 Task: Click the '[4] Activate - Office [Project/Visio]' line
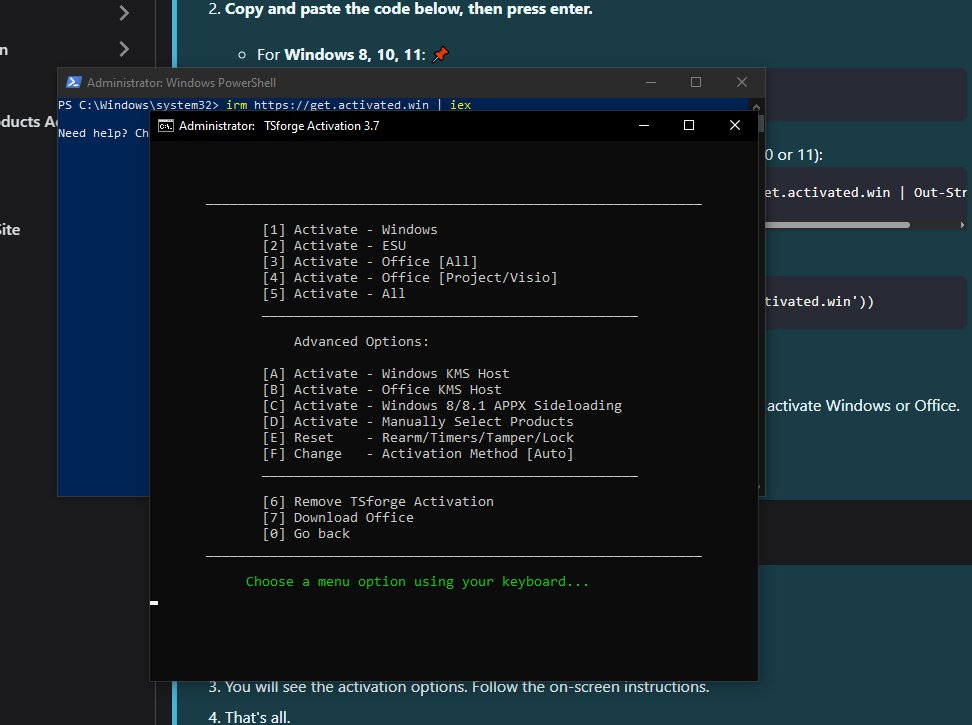[410, 278]
